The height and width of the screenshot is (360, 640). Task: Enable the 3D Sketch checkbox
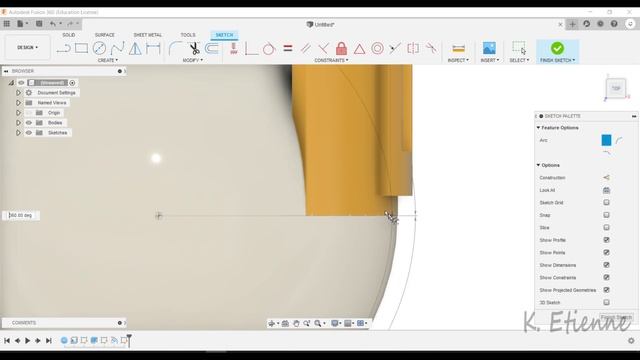click(607, 302)
